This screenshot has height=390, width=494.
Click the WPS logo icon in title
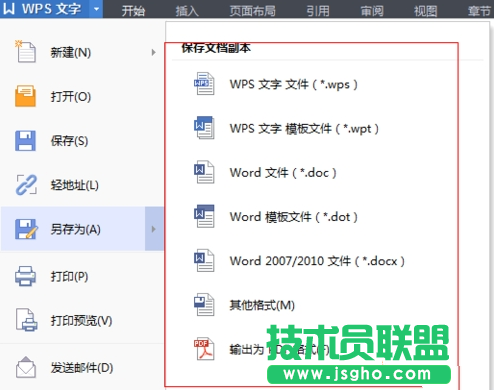9,8
